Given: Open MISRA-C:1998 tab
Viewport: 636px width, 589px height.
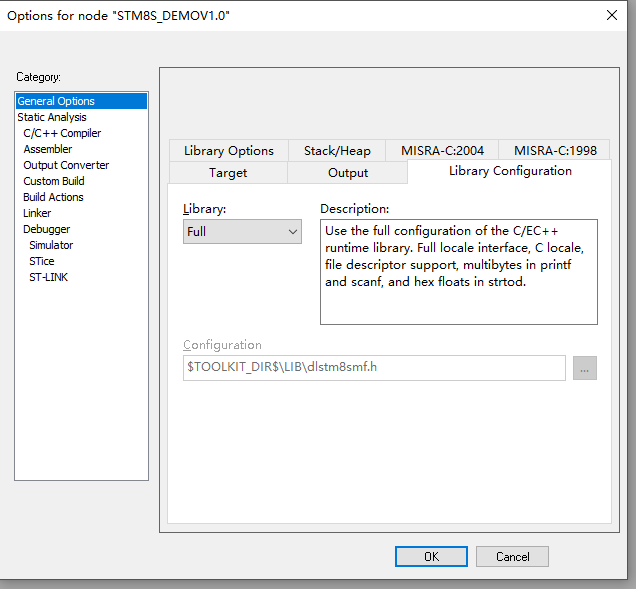Looking at the screenshot, I should (x=555, y=150).
